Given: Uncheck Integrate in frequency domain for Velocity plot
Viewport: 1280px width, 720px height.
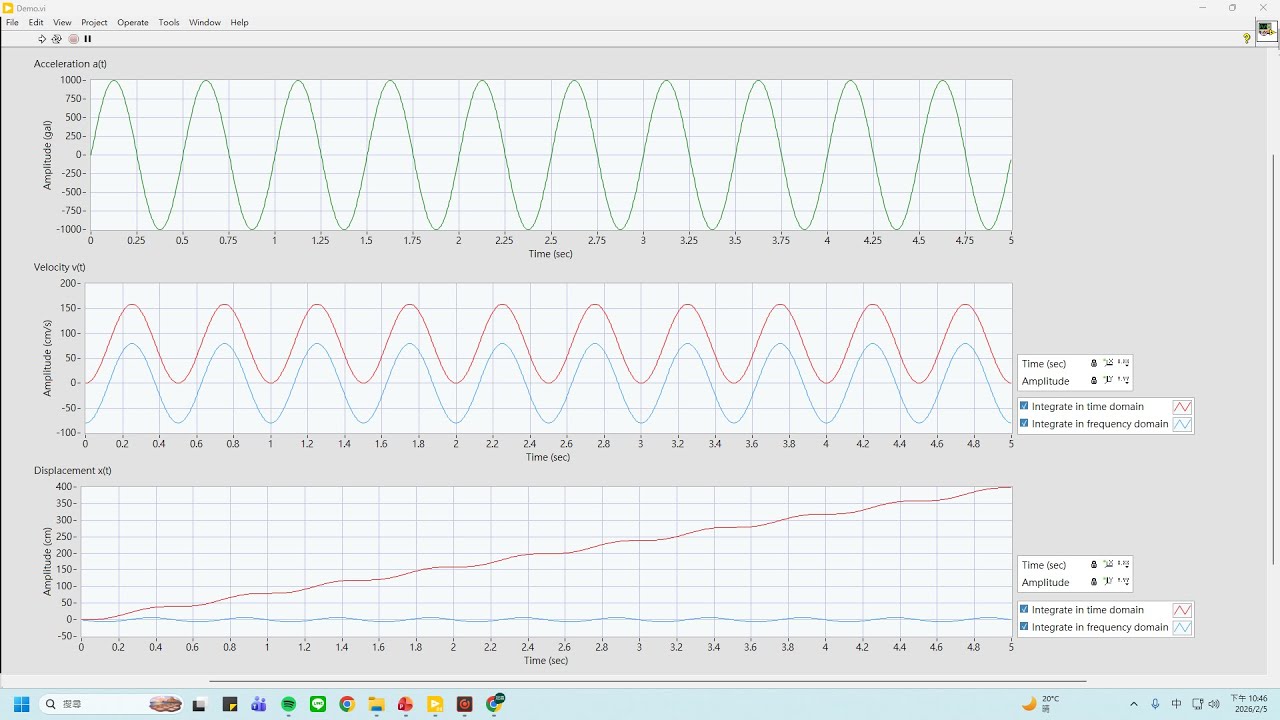Looking at the screenshot, I should [x=1024, y=423].
